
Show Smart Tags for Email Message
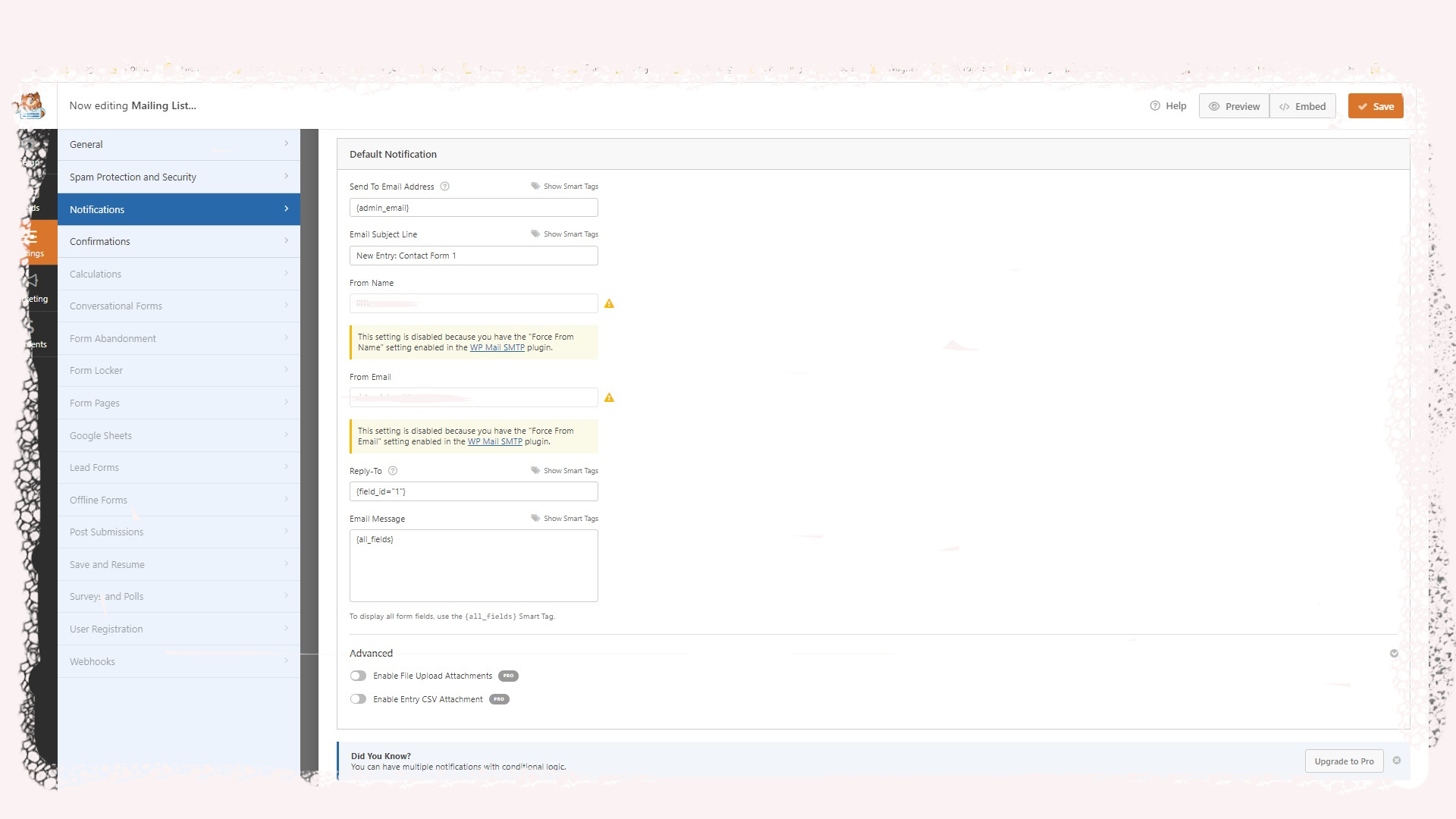click(x=564, y=519)
